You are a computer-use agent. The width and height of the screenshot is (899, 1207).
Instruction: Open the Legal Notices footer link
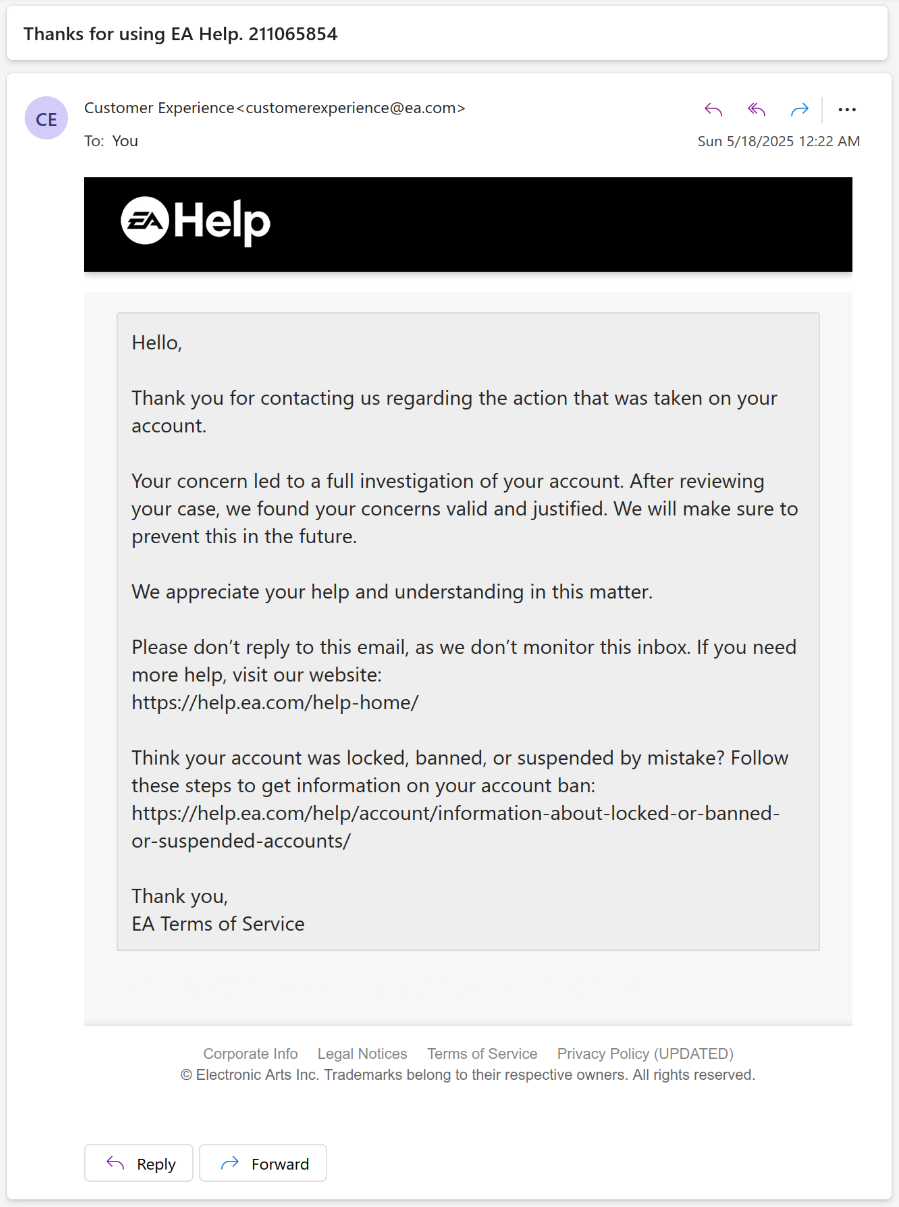coord(362,1054)
